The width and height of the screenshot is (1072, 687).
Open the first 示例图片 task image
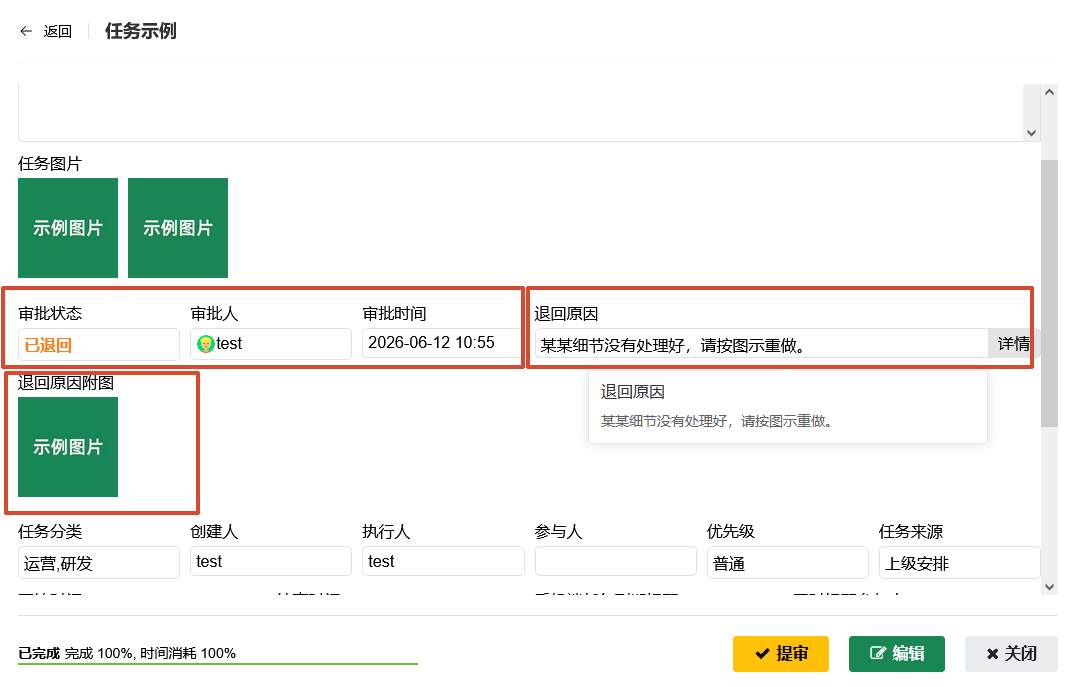click(68, 228)
